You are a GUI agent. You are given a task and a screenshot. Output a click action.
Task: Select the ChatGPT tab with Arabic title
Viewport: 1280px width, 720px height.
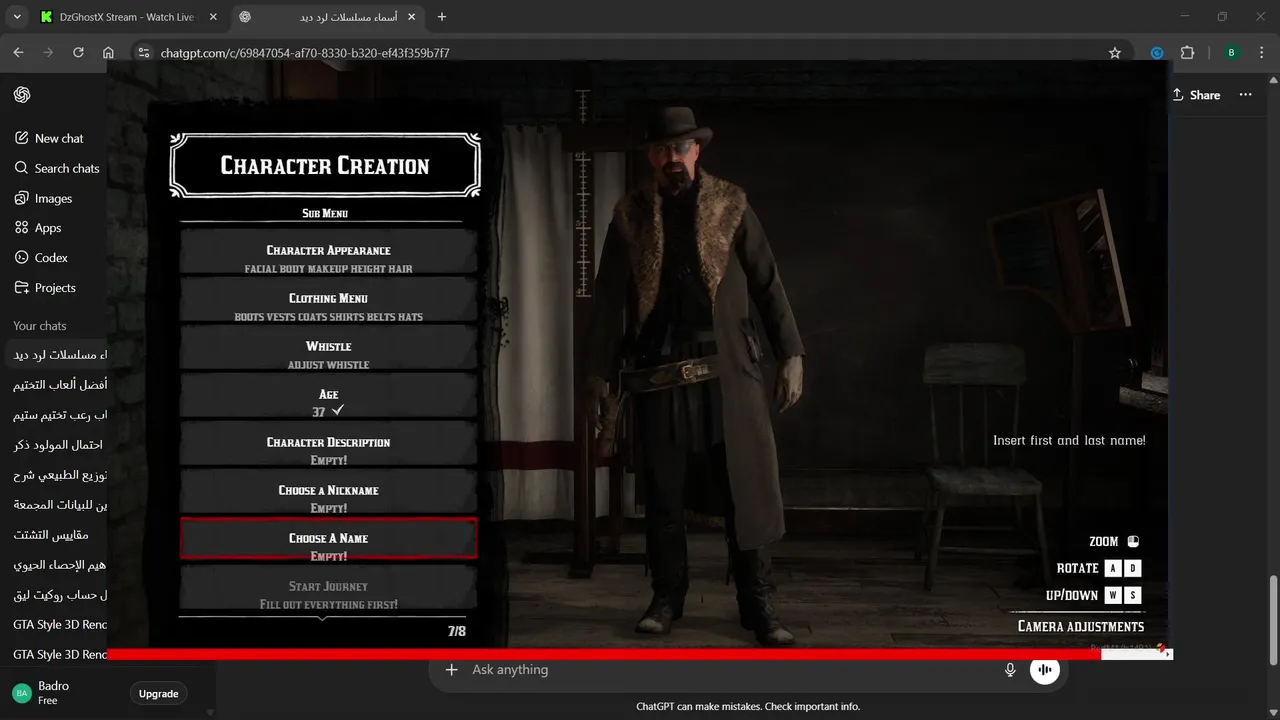click(x=329, y=17)
